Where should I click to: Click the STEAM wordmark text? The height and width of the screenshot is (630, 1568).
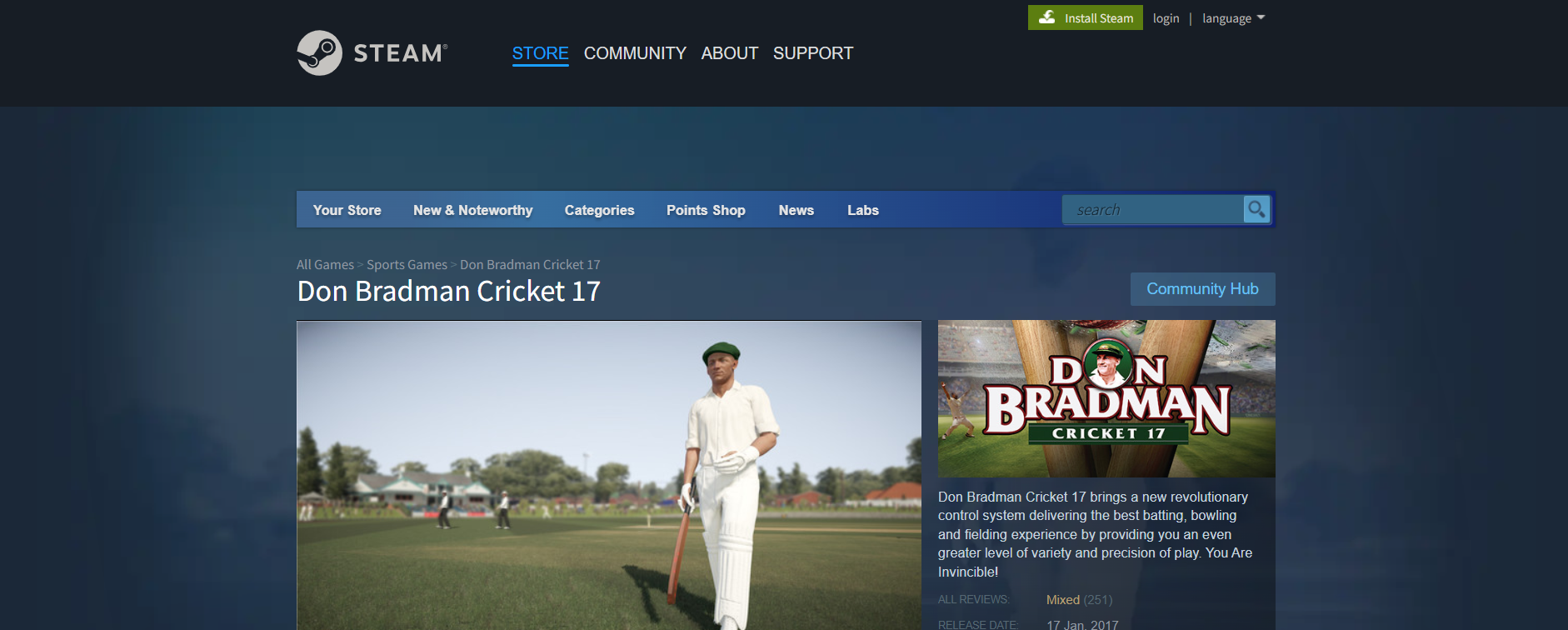tap(400, 53)
